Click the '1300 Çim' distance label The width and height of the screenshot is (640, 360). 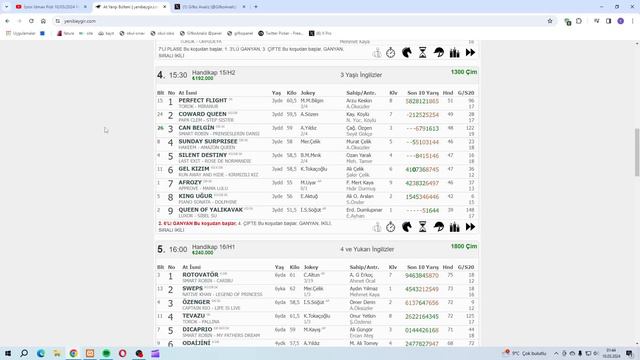point(464,72)
